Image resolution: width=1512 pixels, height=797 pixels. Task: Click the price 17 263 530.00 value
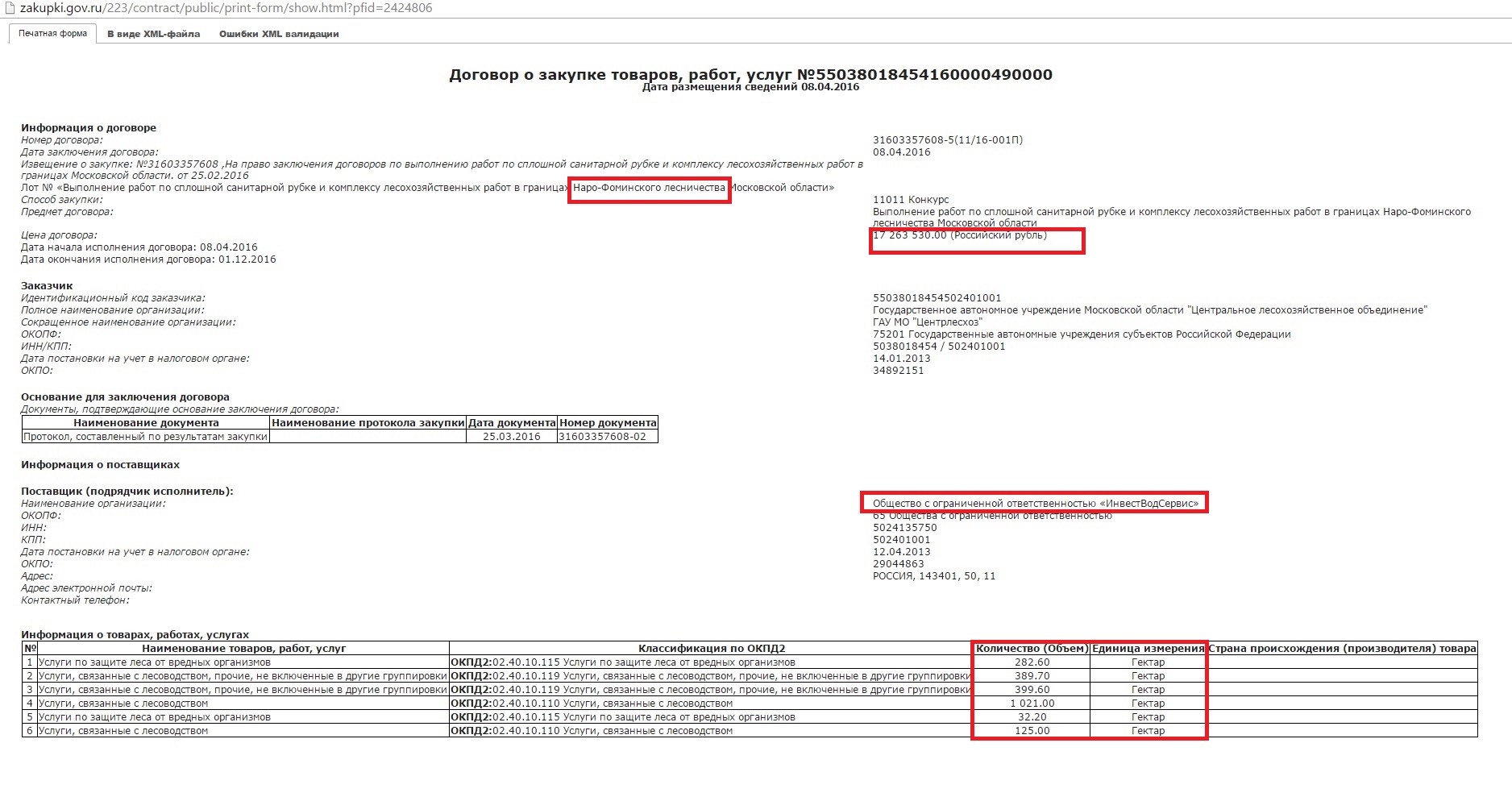[960, 235]
